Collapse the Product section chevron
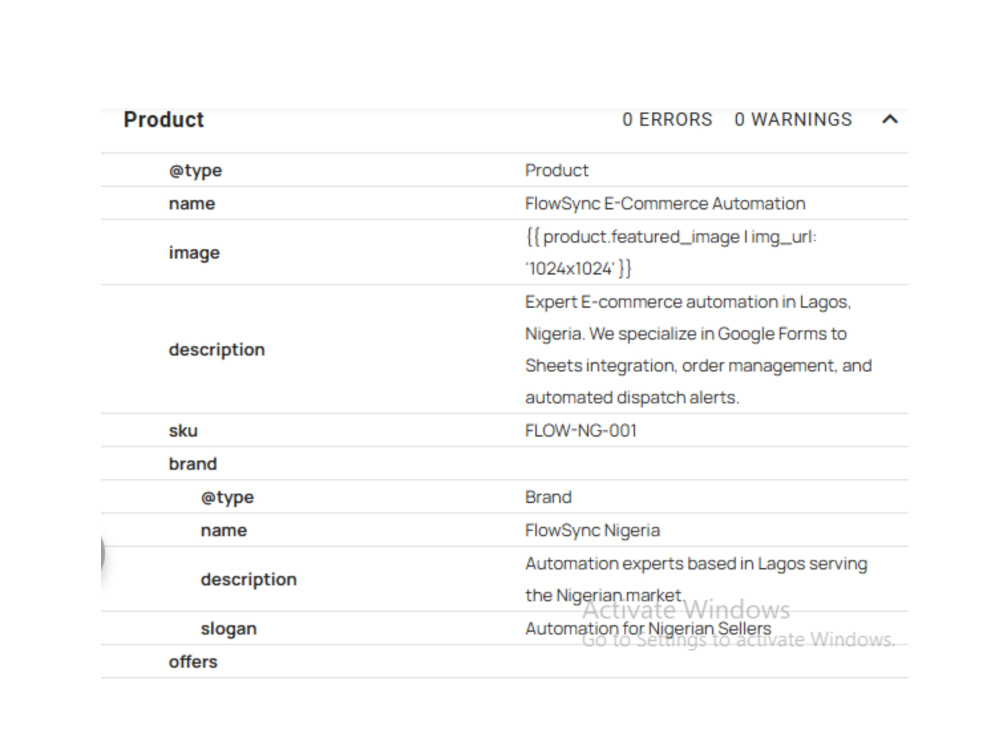The height and width of the screenshot is (750, 1000). tap(890, 119)
